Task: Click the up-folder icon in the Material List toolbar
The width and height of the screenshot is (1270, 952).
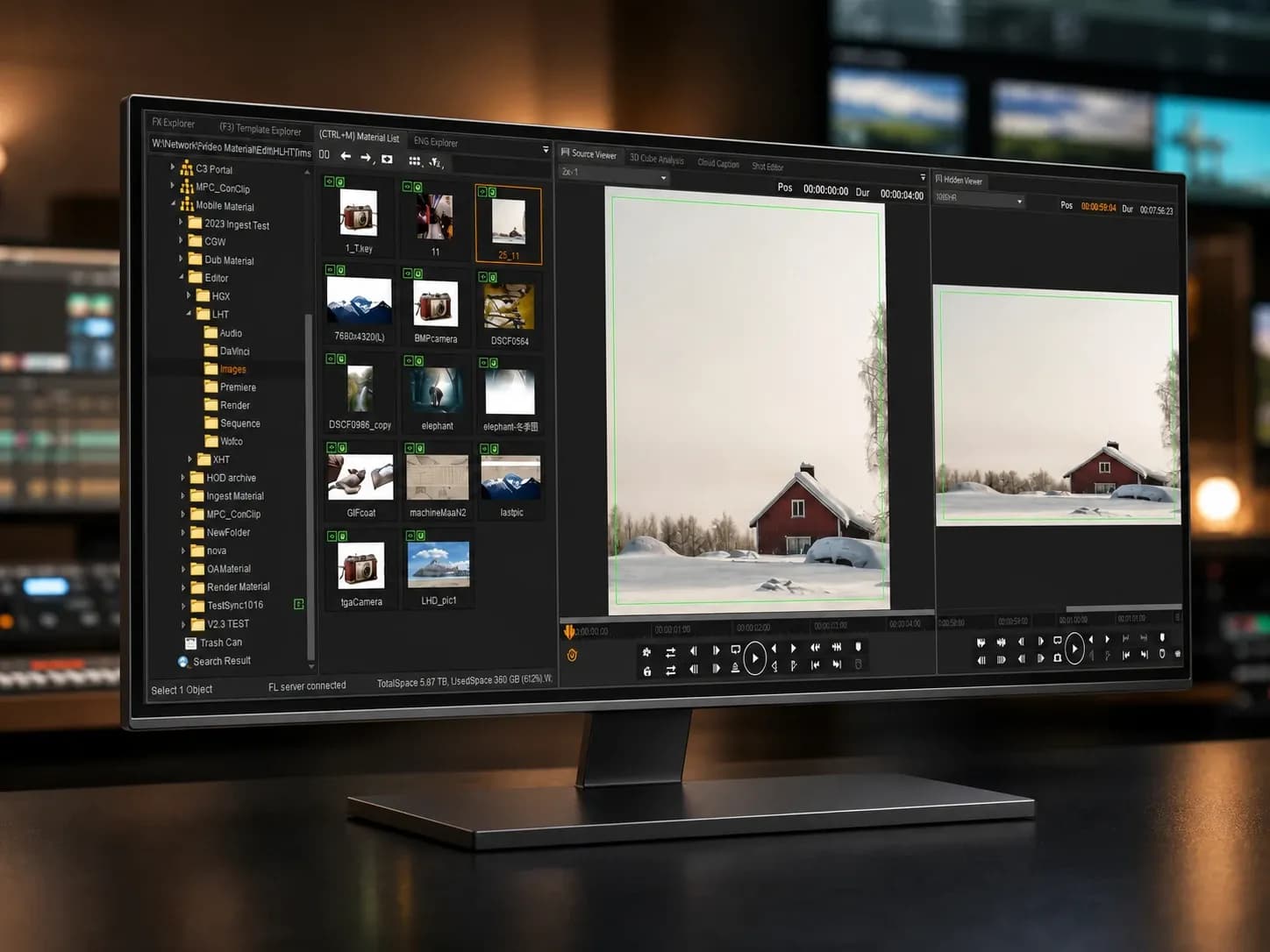Action: [x=387, y=159]
